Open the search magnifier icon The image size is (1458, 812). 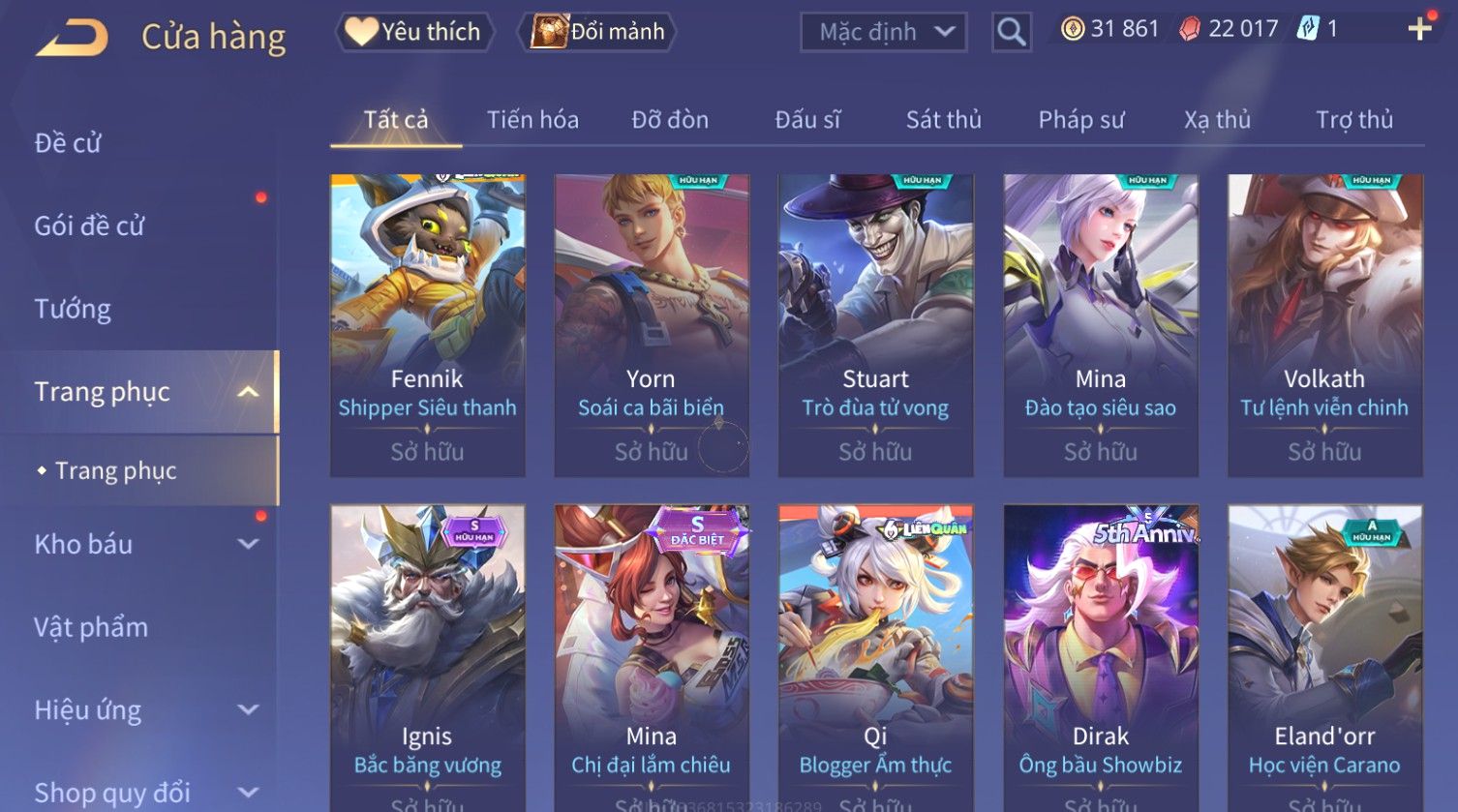pyautogui.click(x=1011, y=32)
